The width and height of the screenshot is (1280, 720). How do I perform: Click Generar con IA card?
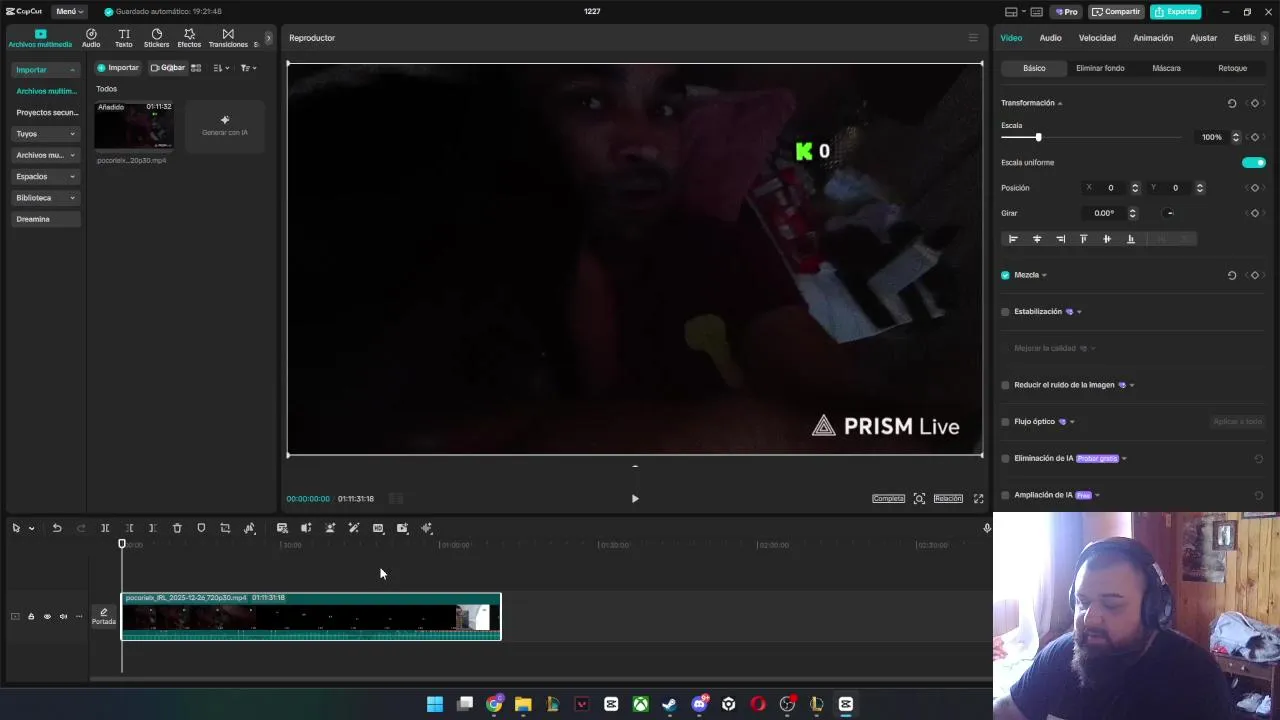click(x=225, y=126)
